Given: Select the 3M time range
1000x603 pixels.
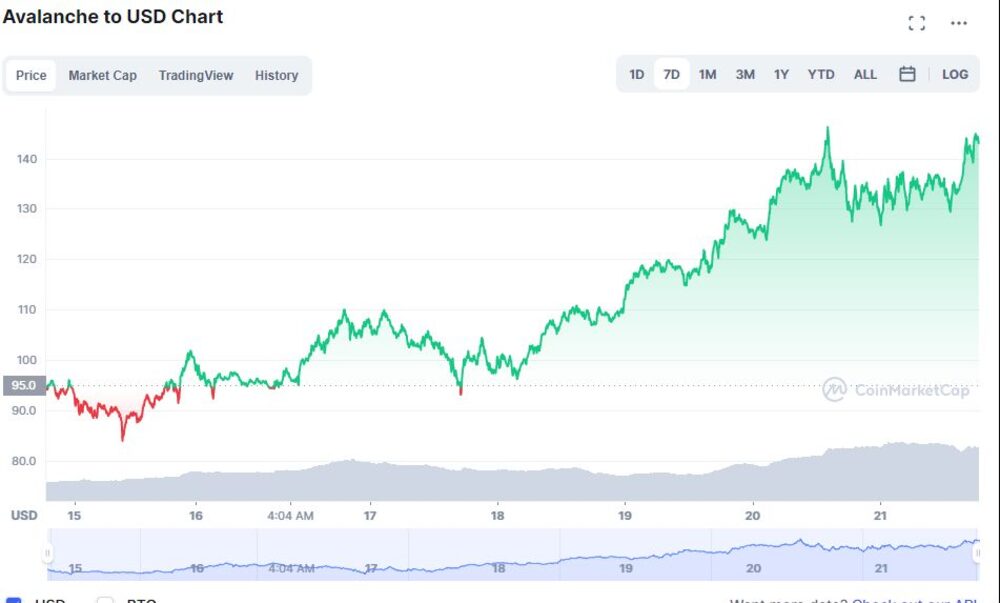Looking at the screenshot, I should click(744, 74).
